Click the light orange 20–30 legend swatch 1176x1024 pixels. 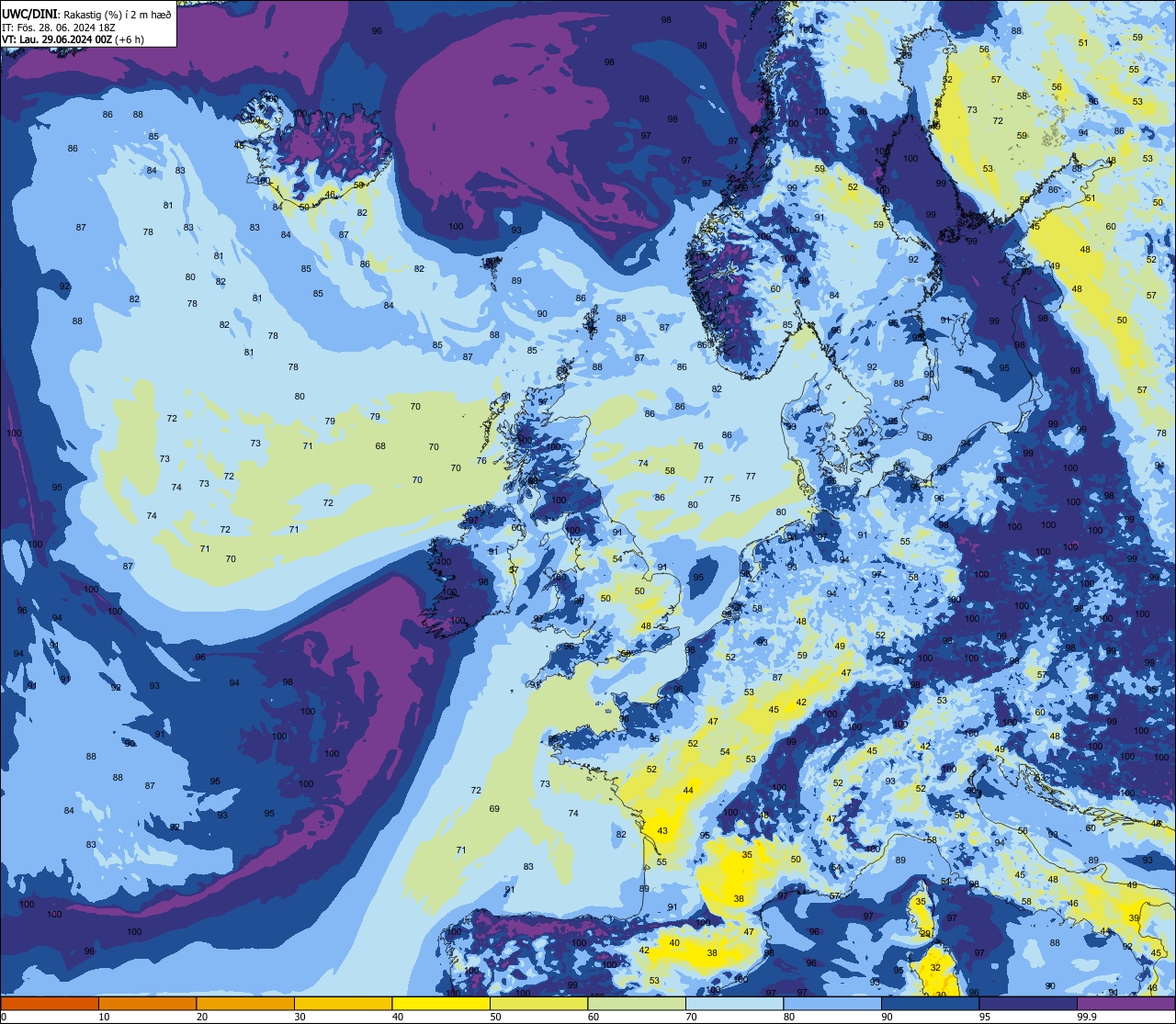(245, 1003)
